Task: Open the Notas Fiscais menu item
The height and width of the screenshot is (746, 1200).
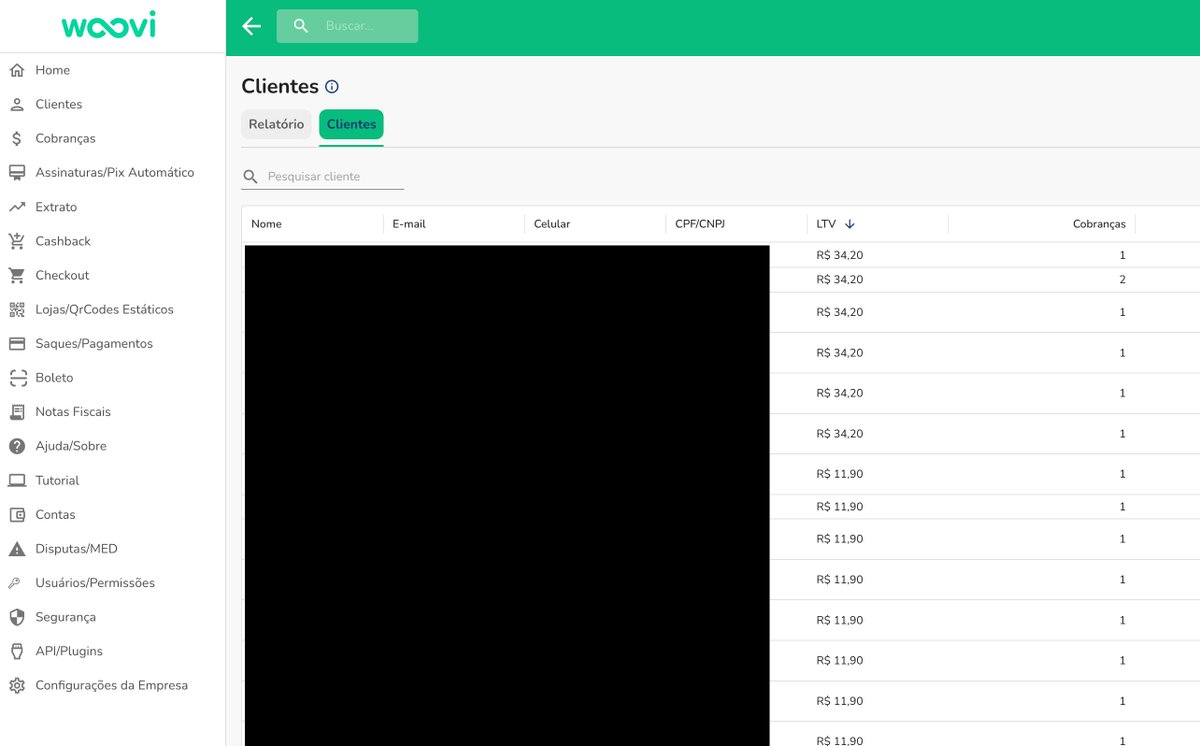Action: 112,412
